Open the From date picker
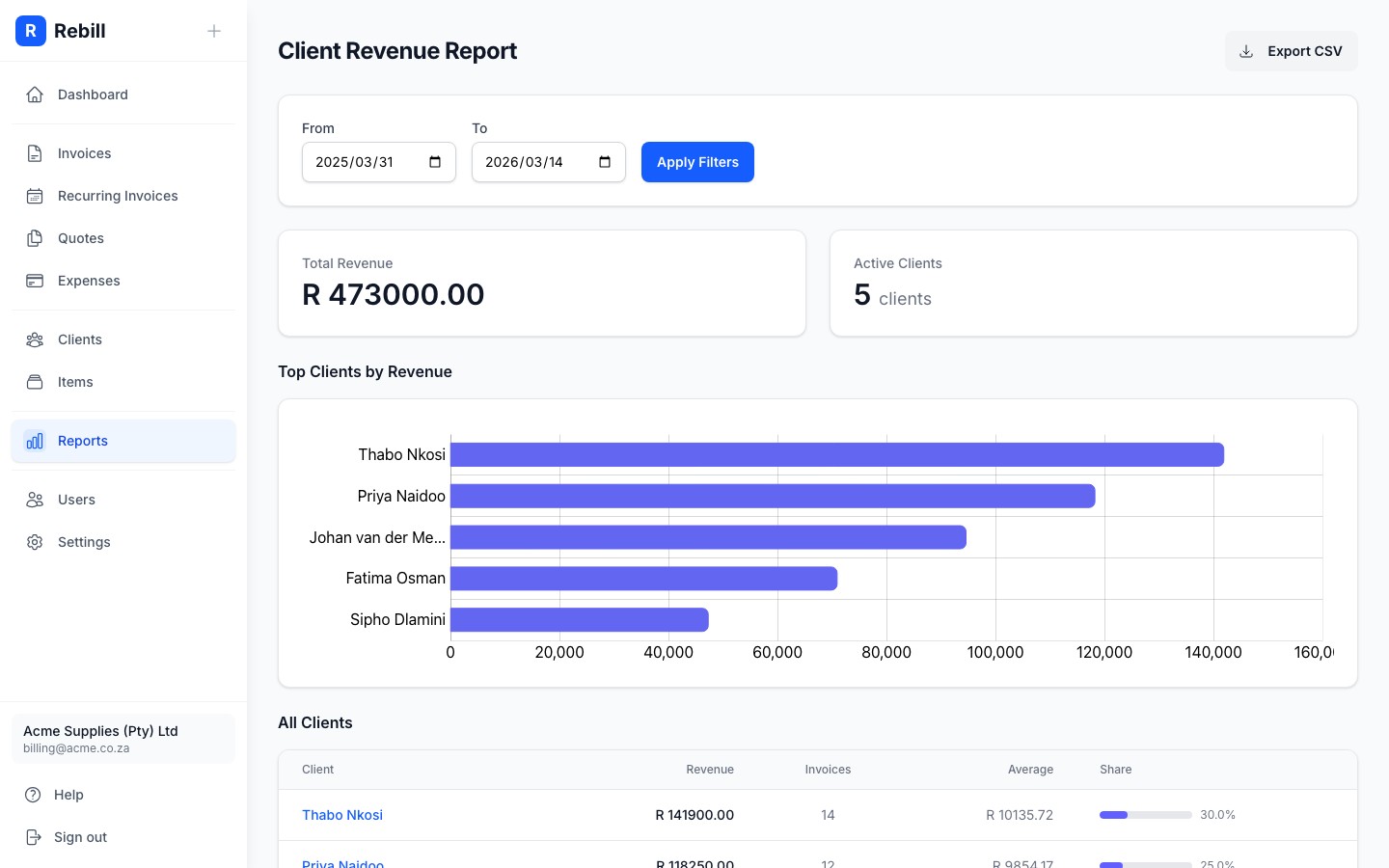 click(434, 162)
